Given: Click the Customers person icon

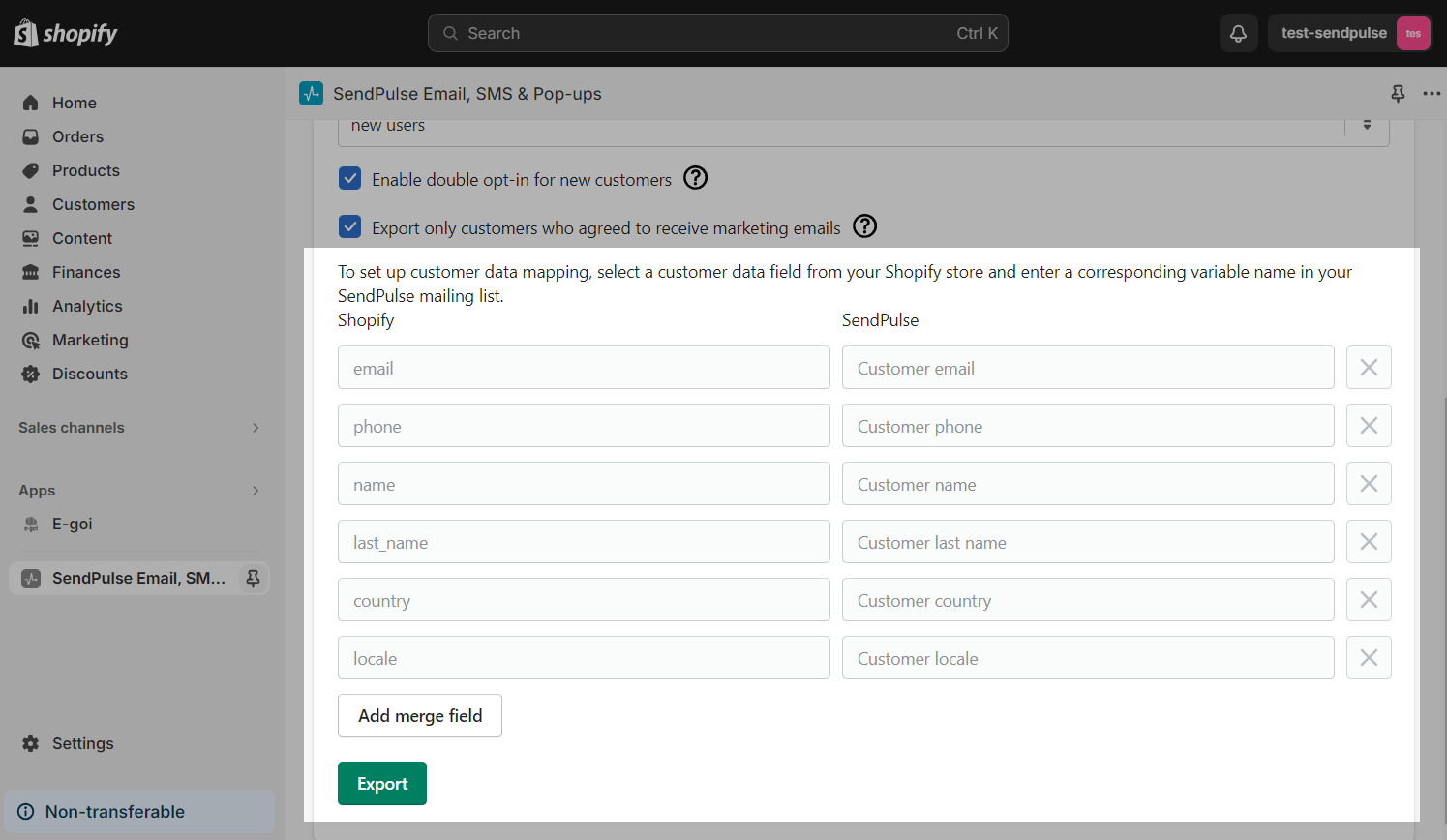Looking at the screenshot, I should tap(31, 204).
